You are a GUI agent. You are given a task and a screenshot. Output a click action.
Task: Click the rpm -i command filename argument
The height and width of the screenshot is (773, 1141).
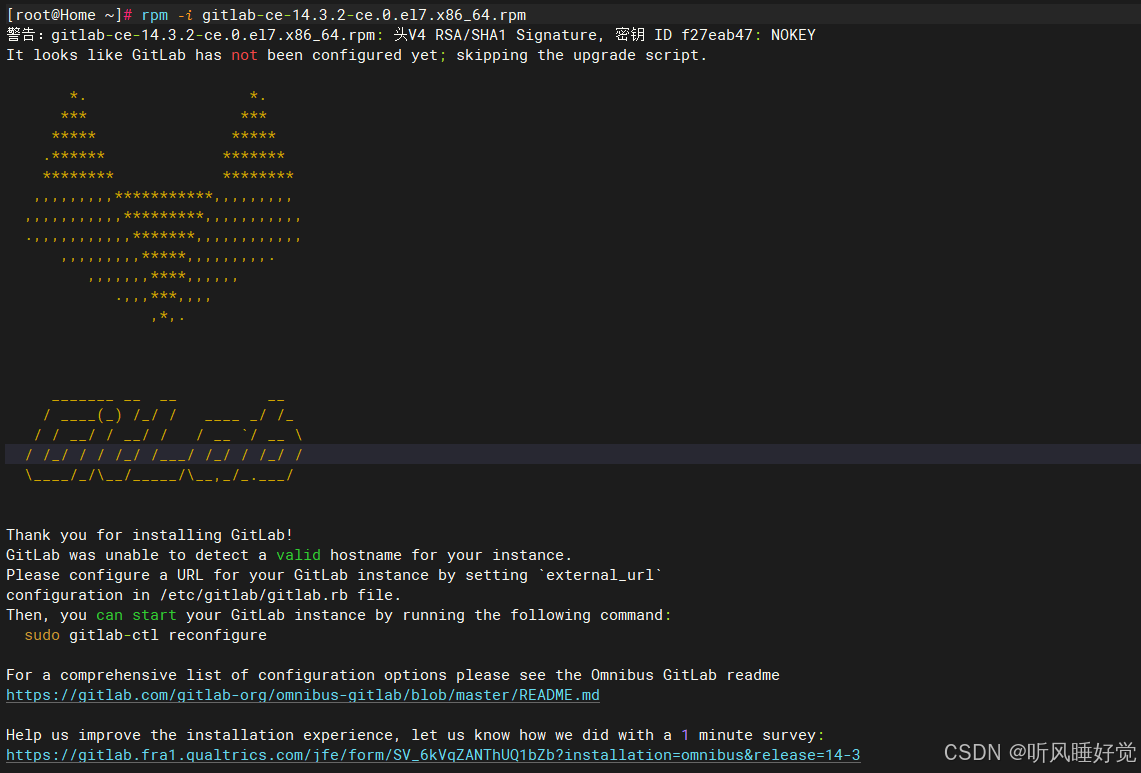point(363,15)
